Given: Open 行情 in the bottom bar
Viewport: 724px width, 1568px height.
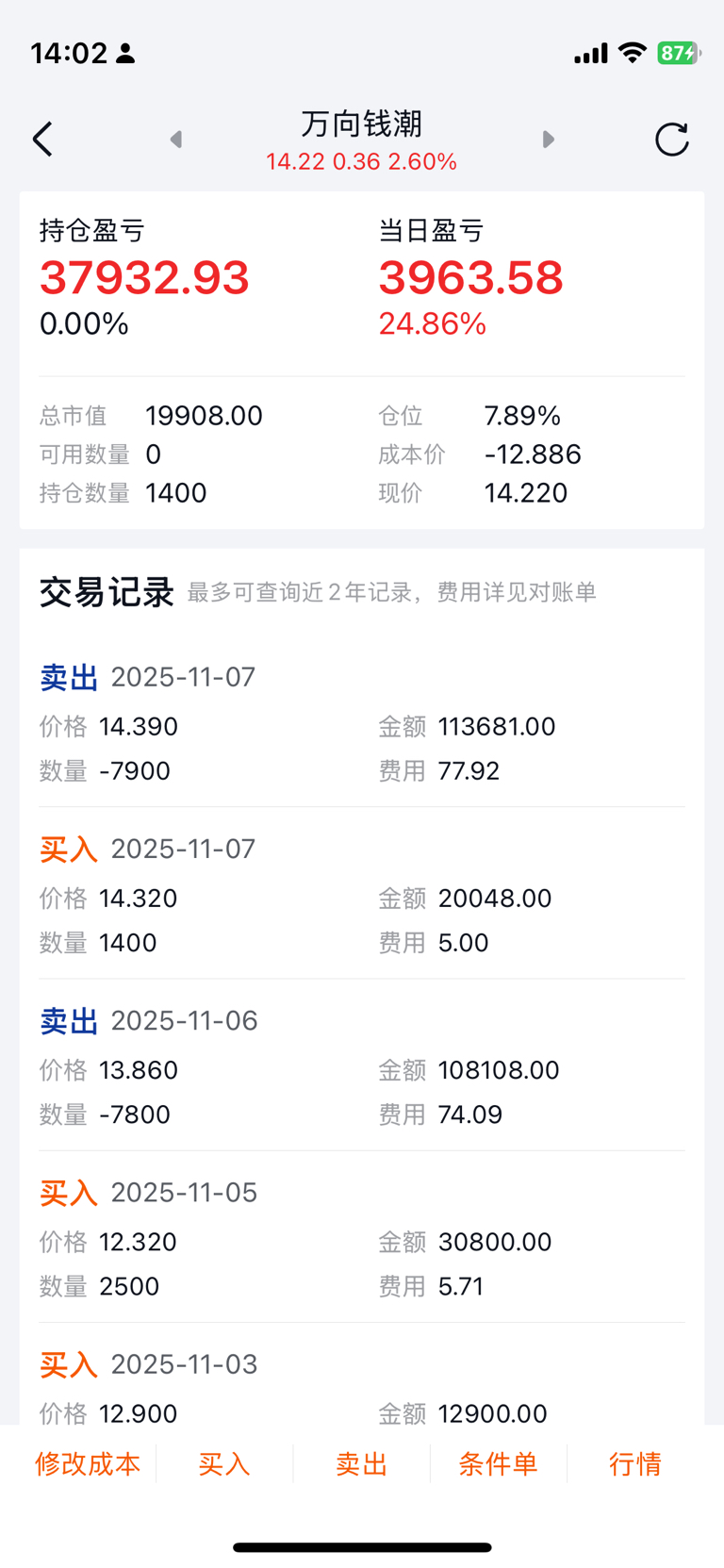Looking at the screenshot, I should (635, 1463).
